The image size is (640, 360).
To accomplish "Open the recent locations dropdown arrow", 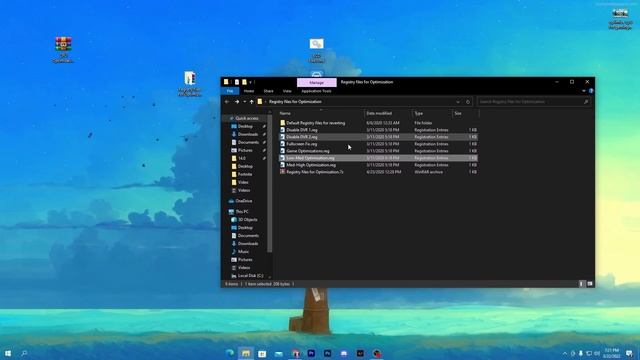I will (244, 102).
